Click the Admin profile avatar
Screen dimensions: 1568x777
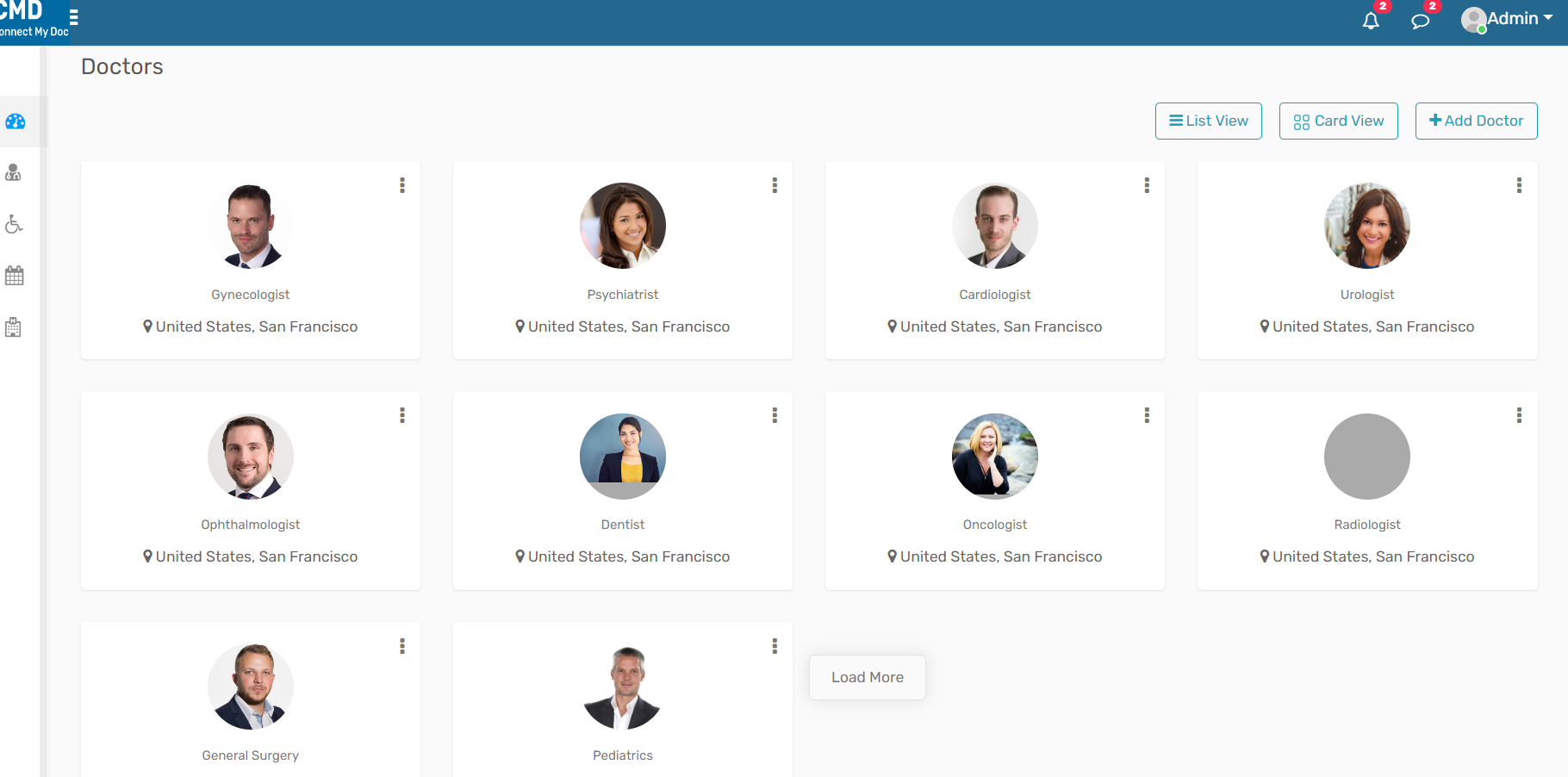click(x=1473, y=19)
